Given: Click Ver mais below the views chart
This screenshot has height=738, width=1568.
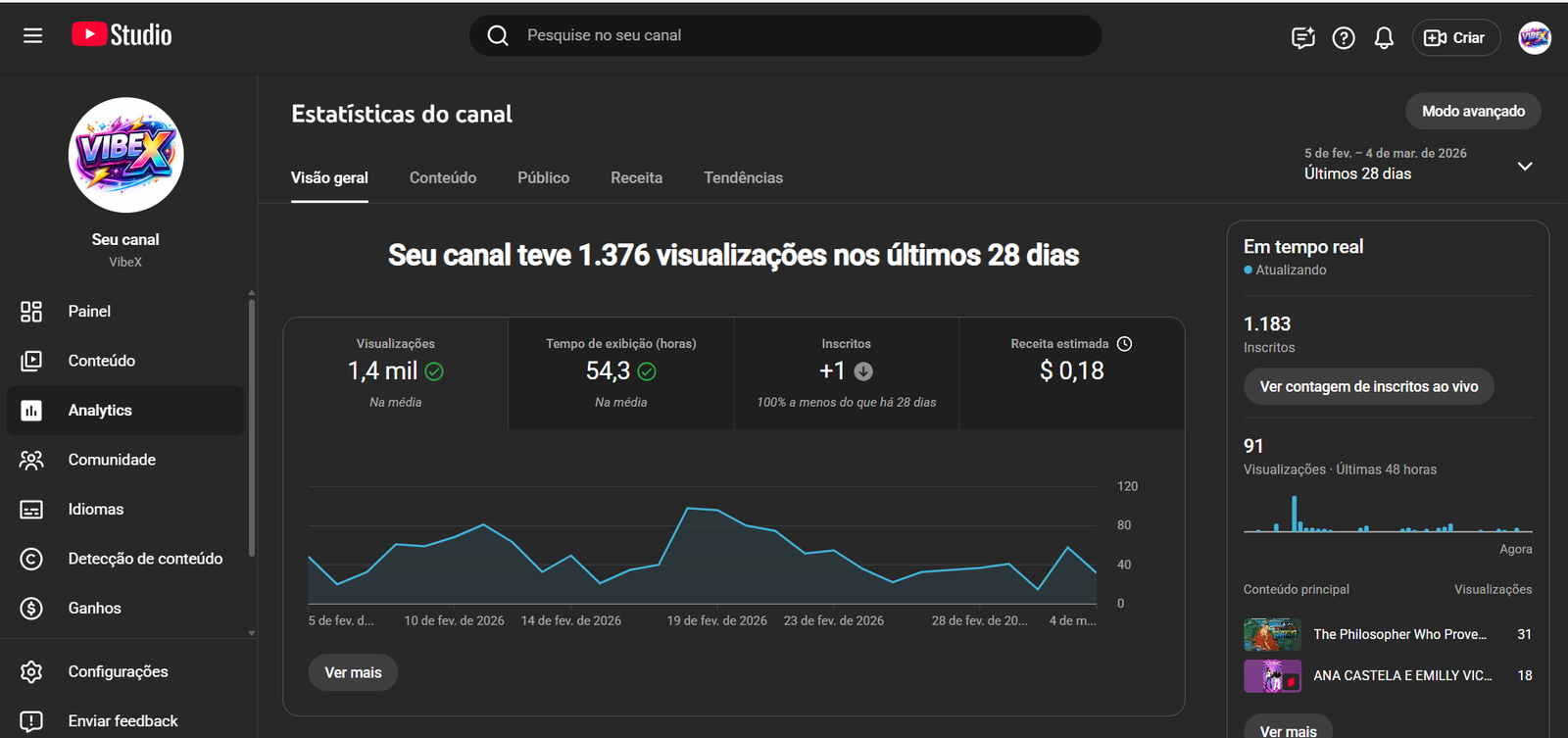Looking at the screenshot, I should pos(353,672).
